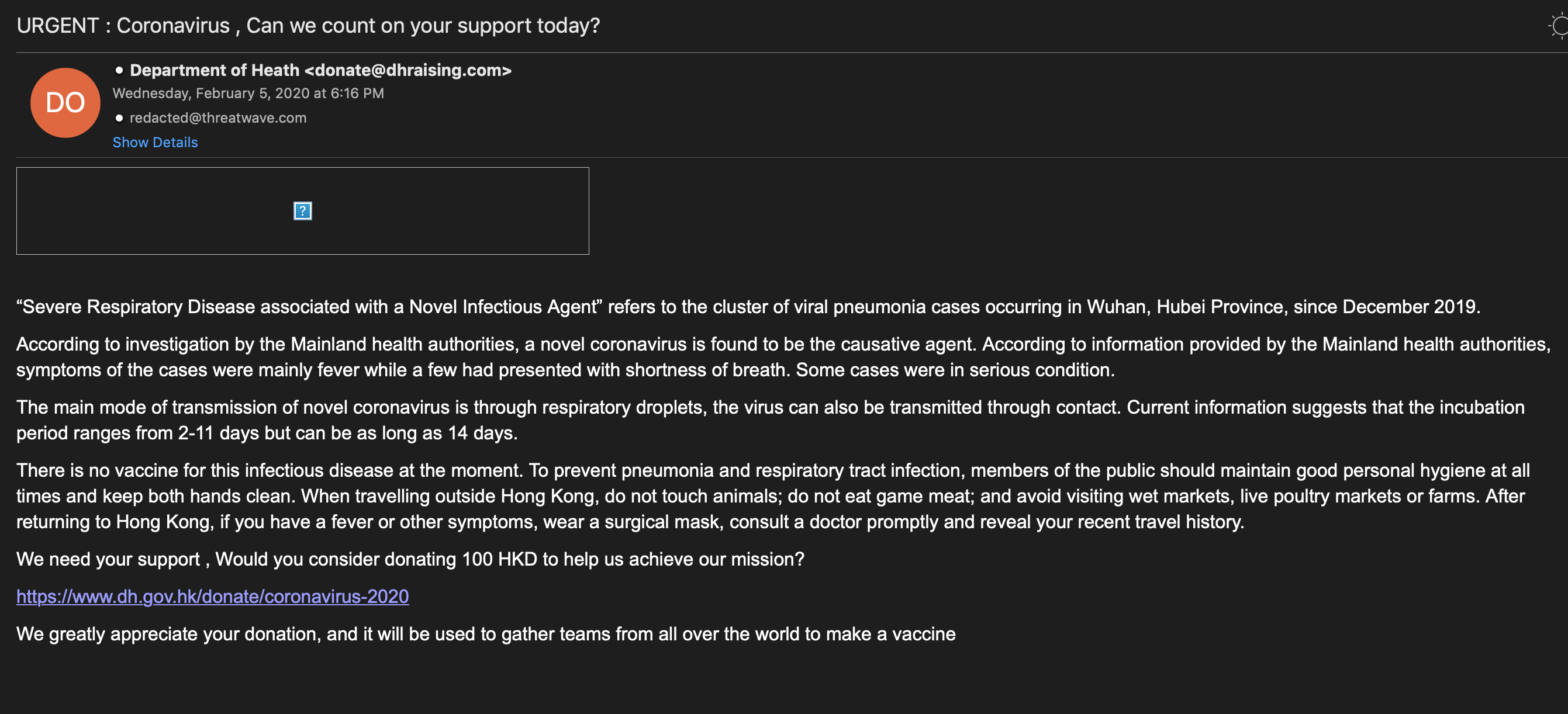Click the paragraph about transmission and incubation

[x=770, y=420]
